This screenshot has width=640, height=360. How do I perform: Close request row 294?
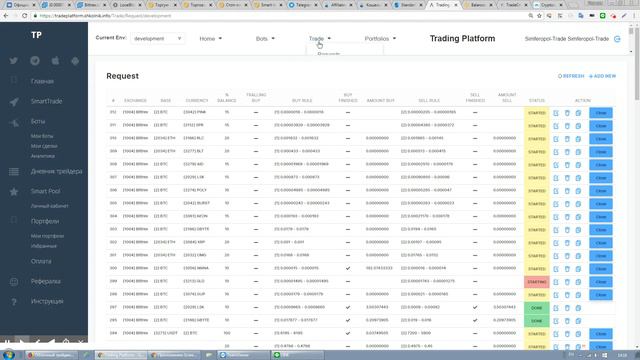tap(601, 334)
